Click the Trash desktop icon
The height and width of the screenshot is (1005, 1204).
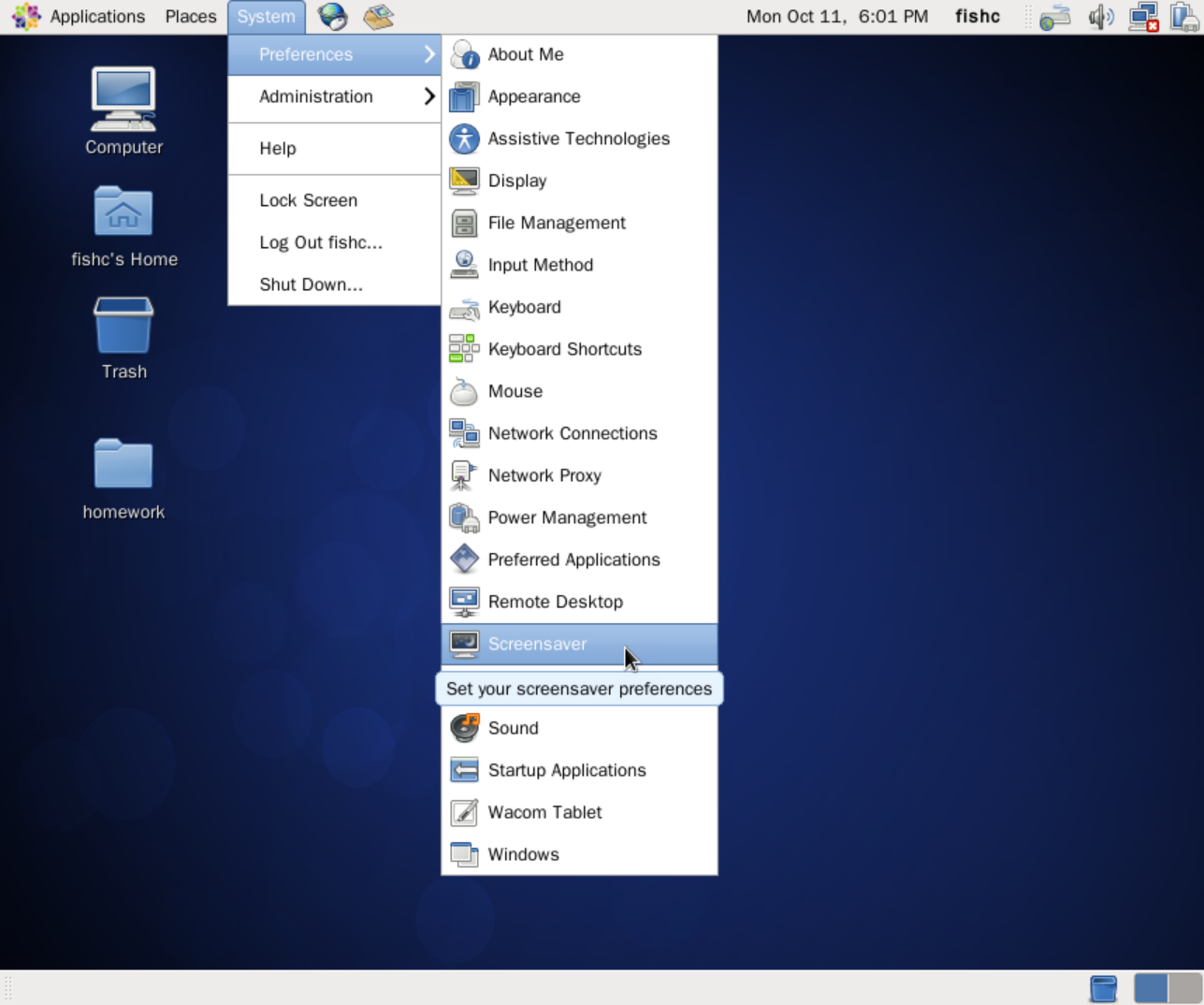coord(123,325)
